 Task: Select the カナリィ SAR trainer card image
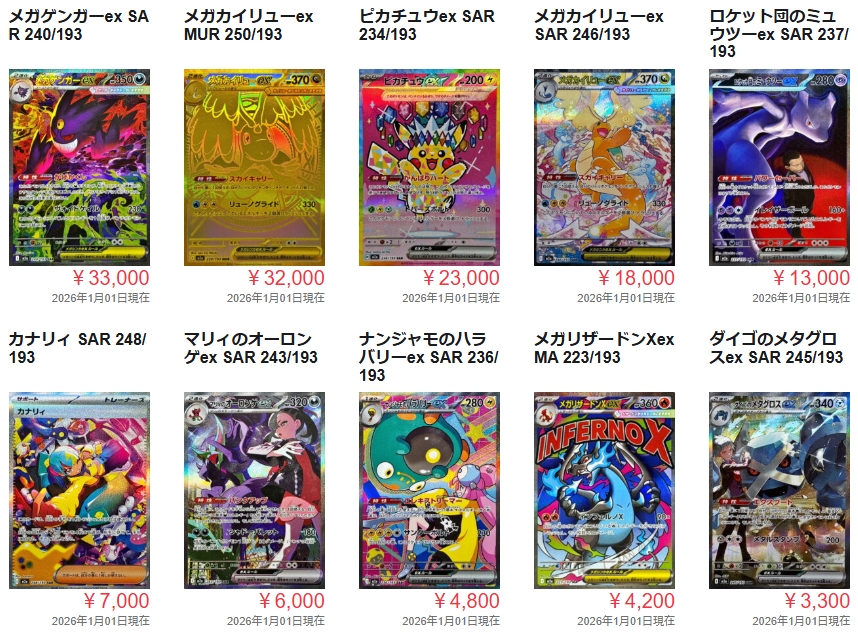tap(79, 490)
